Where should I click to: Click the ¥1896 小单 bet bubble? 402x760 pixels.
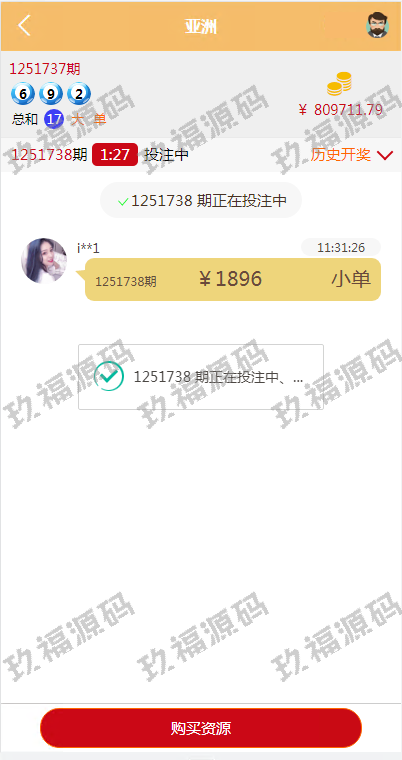pos(233,280)
